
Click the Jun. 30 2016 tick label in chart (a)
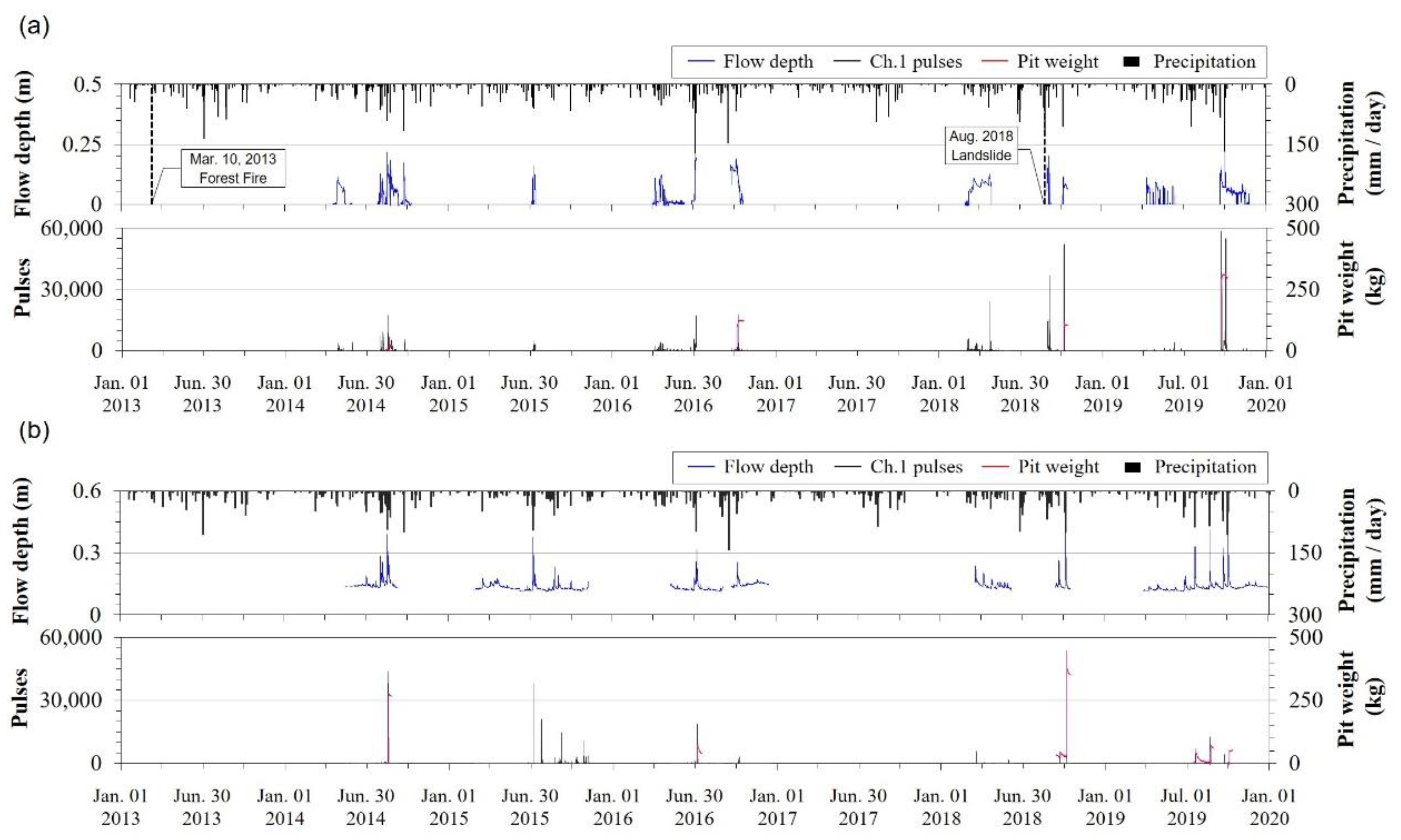[x=693, y=394]
